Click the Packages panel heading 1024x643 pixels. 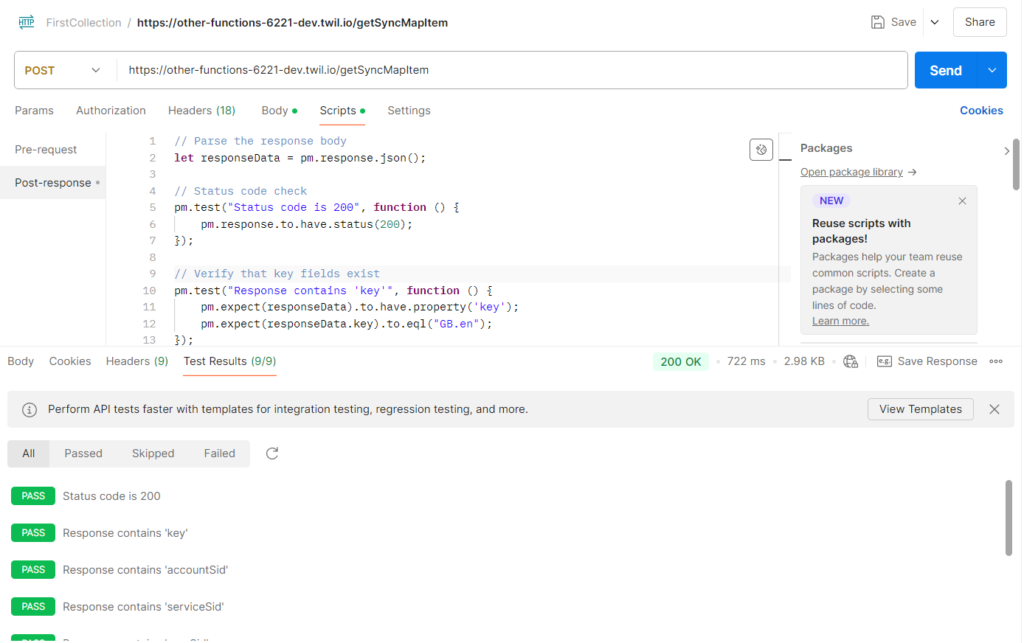pyautogui.click(x=825, y=148)
